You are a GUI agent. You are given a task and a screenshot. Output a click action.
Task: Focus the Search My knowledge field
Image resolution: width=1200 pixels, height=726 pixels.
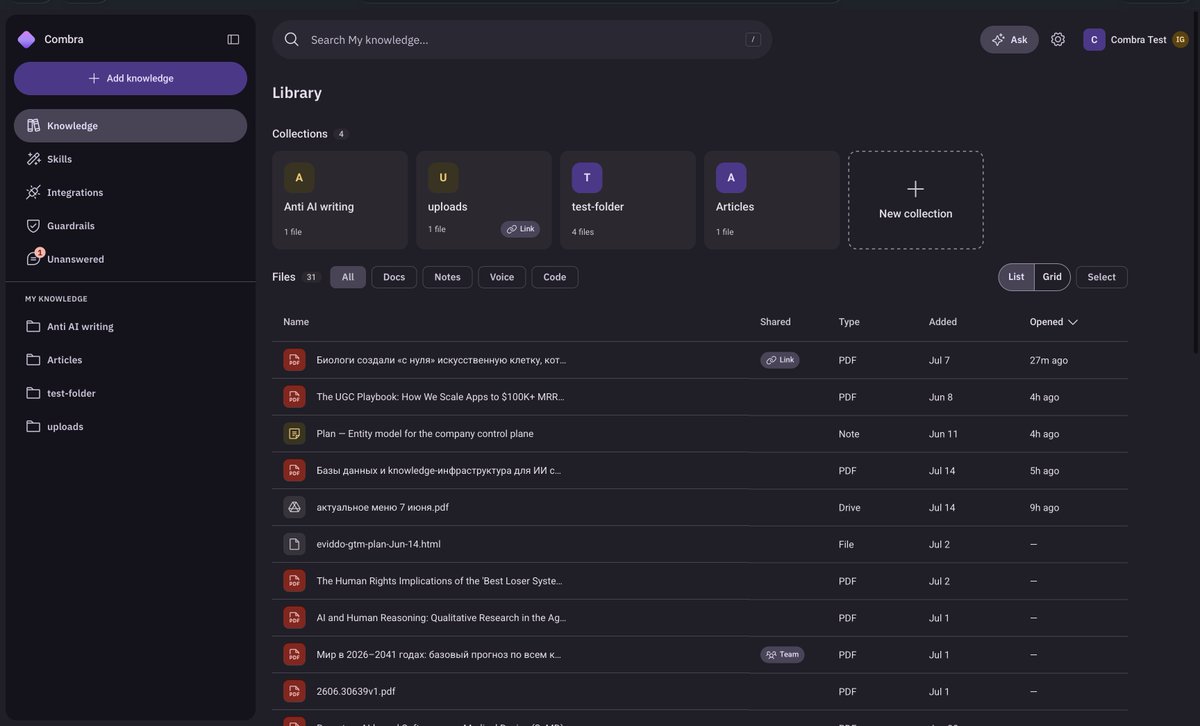click(x=522, y=39)
